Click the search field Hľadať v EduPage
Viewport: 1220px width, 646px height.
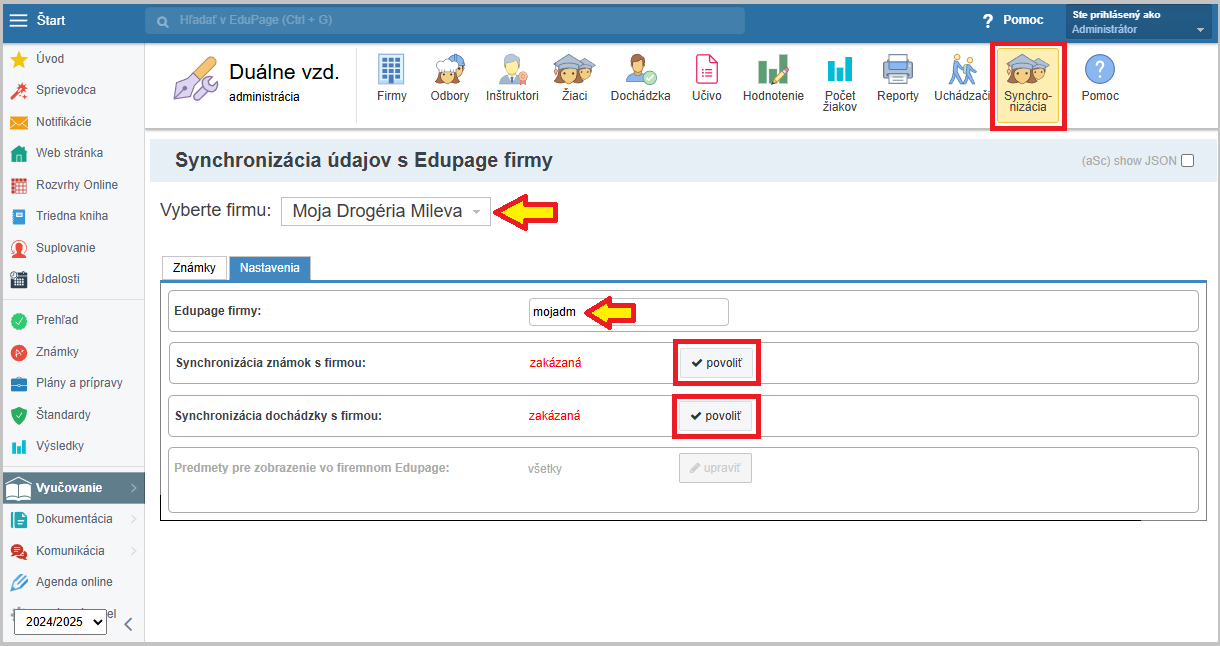point(445,20)
